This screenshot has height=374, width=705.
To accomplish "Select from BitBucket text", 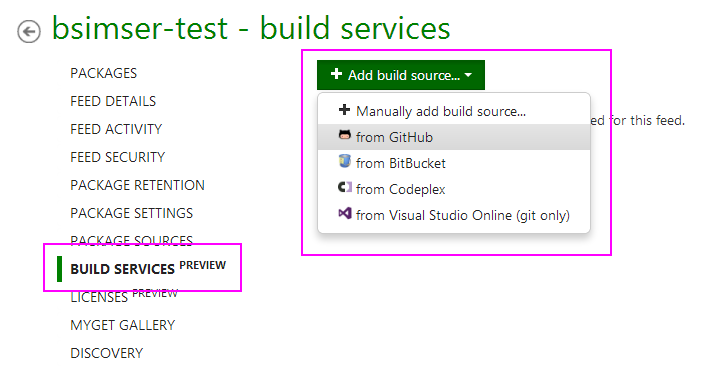I will pos(401,163).
